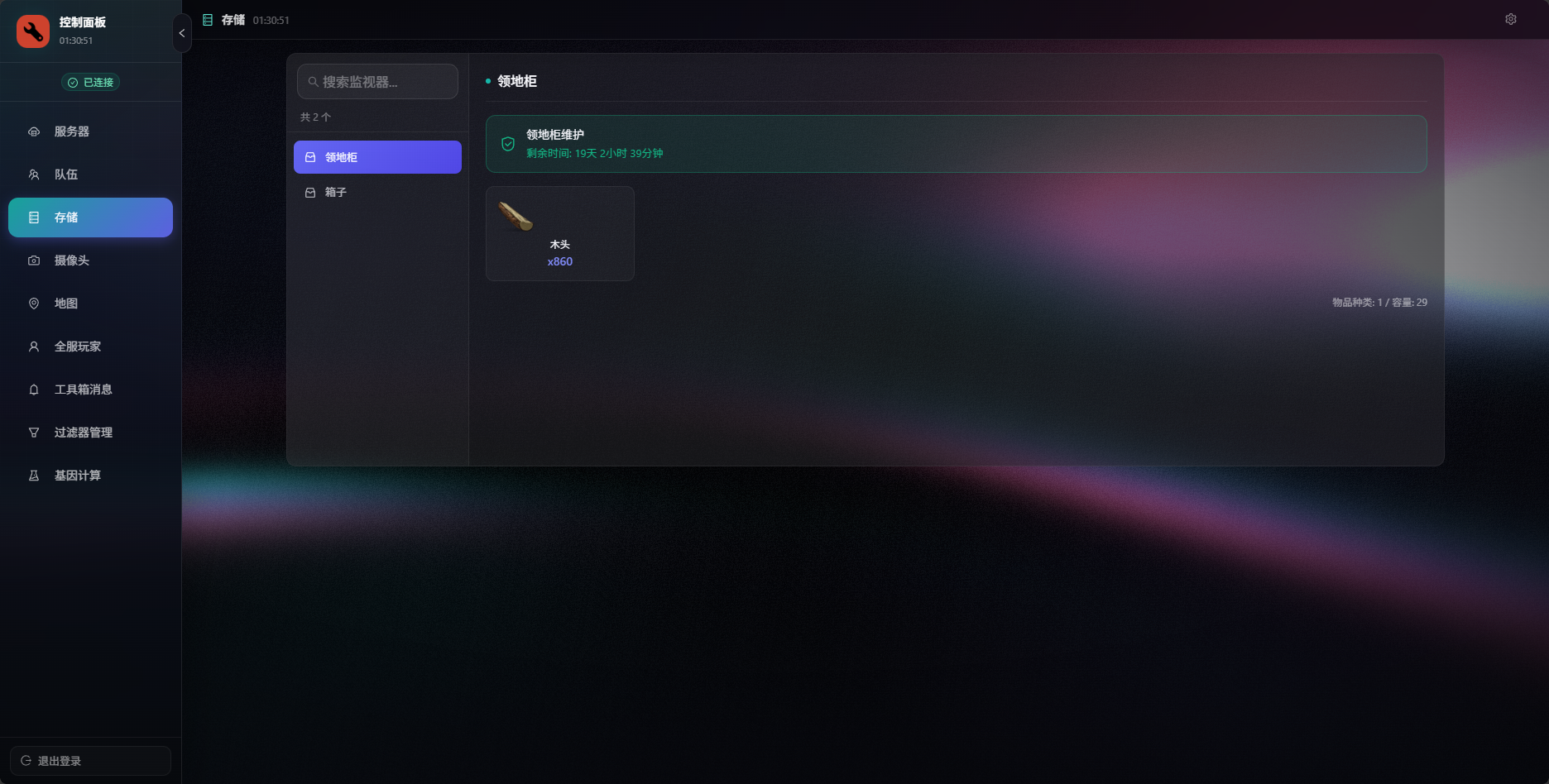Image resolution: width=1549 pixels, height=784 pixels.
Task: Click the 剩余时间 19天 2小时 39分钟 text
Action: tap(595, 154)
